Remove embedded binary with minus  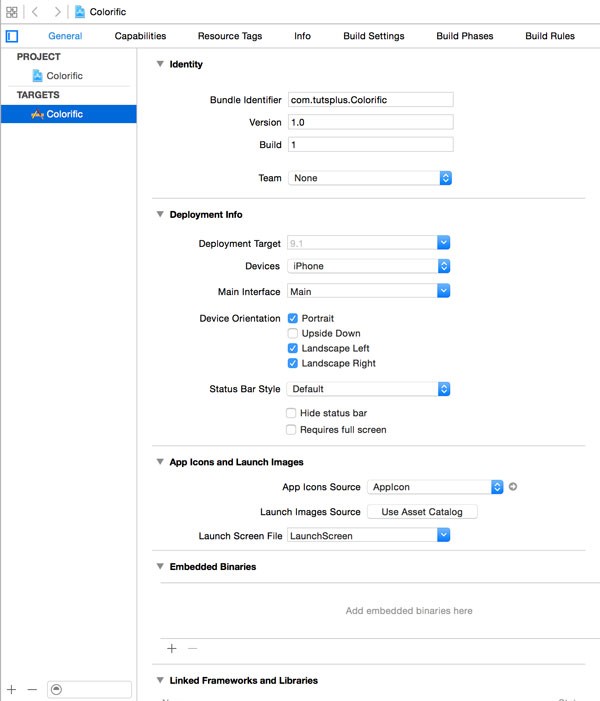pyautogui.click(x=193, y=649)
